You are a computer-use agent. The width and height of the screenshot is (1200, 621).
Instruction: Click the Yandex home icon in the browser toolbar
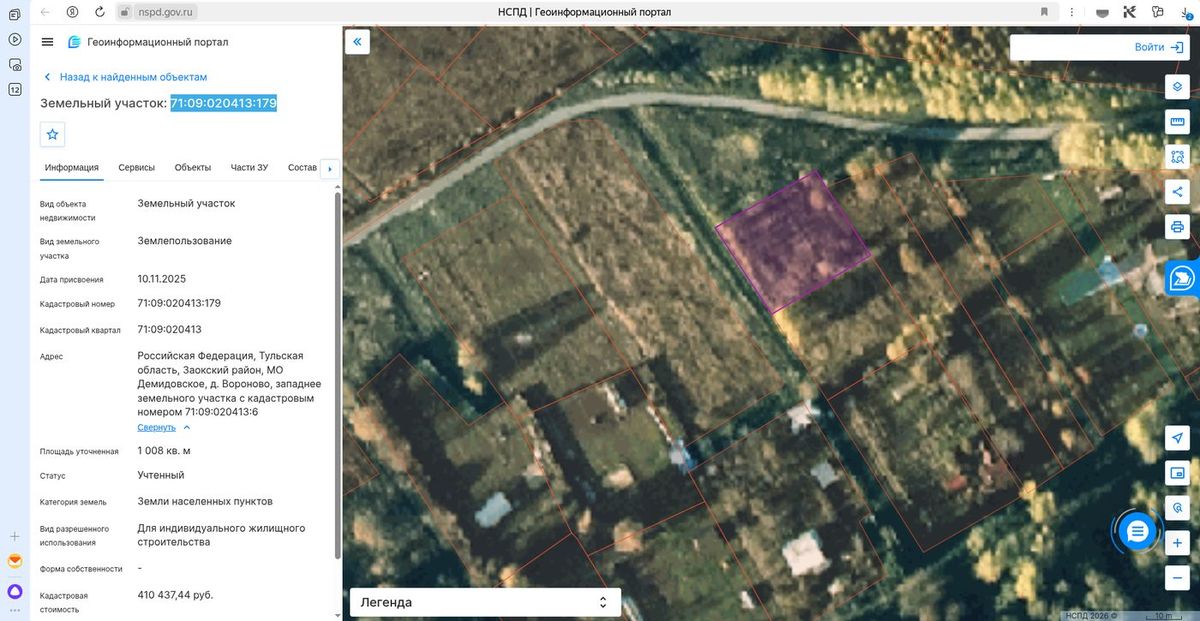[73, 12]
